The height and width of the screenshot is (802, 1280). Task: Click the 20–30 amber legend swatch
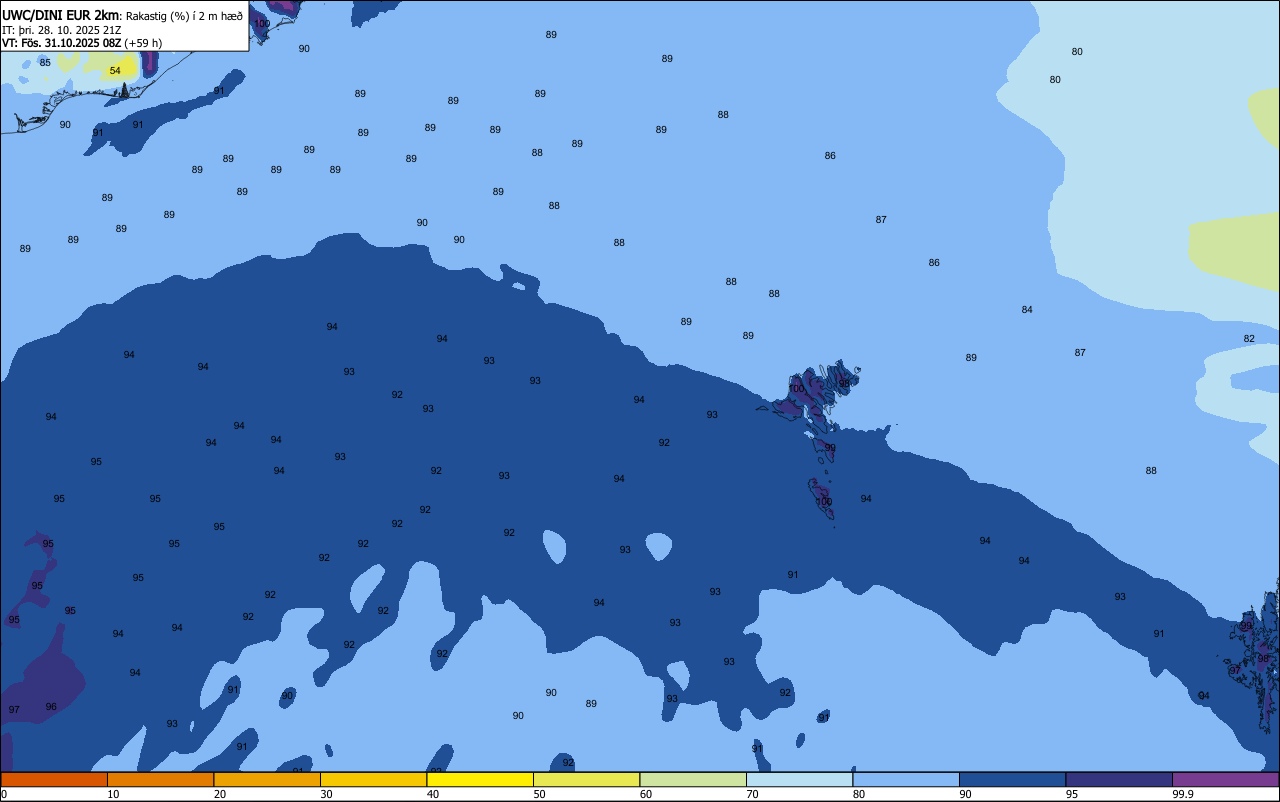[267, 779]
